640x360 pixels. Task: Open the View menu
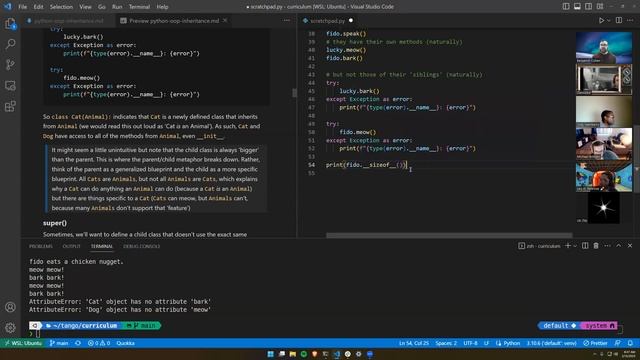pyautogui.click(x=85, y=7)
